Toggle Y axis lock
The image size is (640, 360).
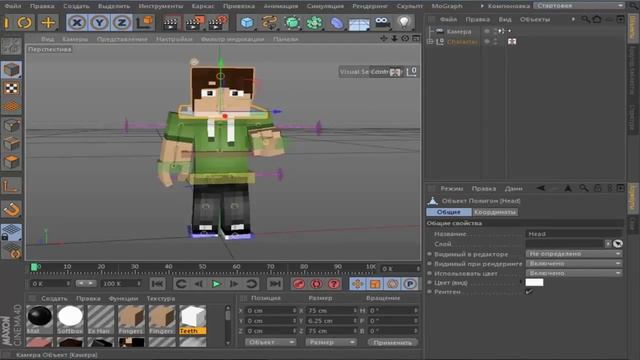99,23
